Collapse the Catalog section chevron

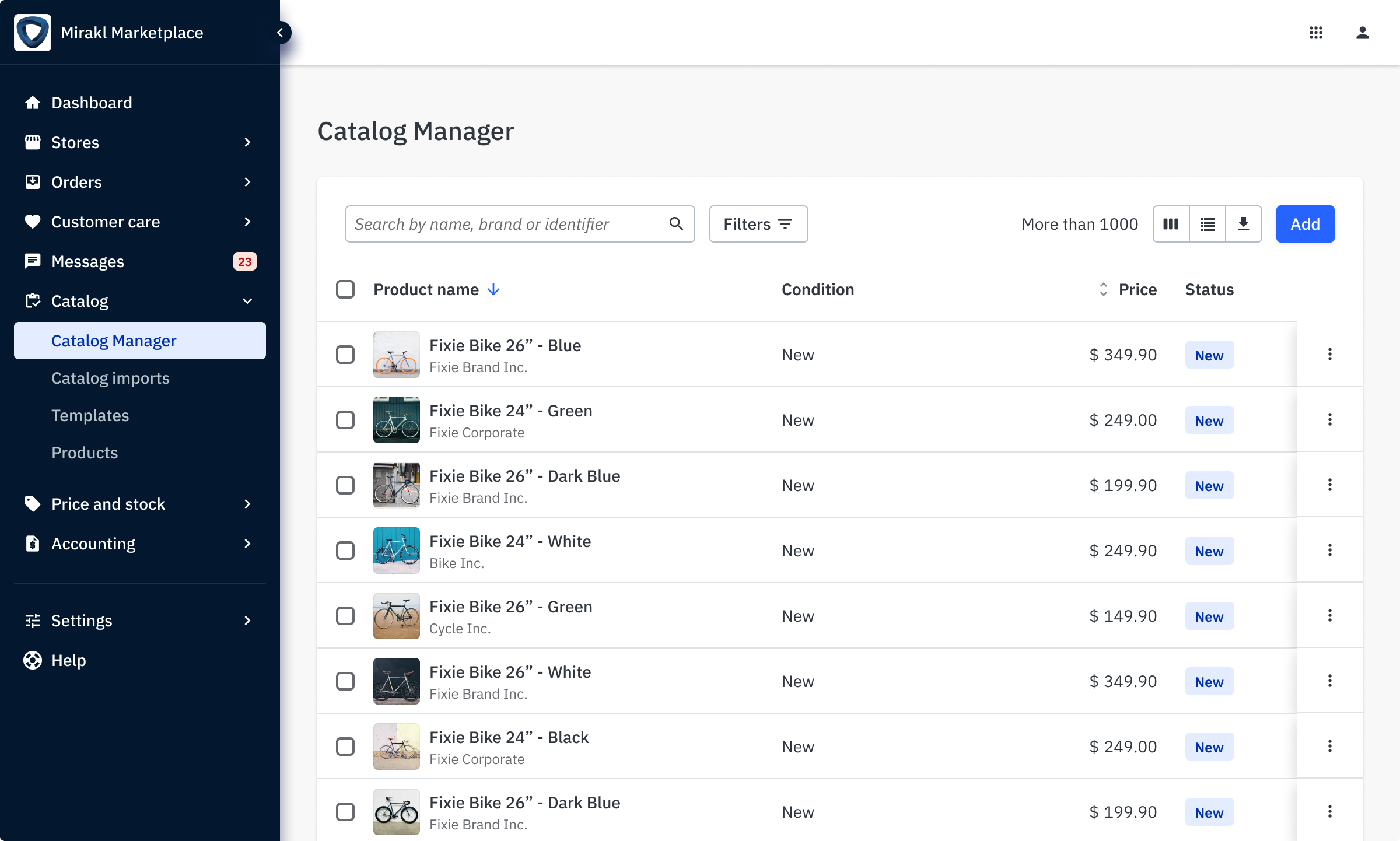pos(247,301)
